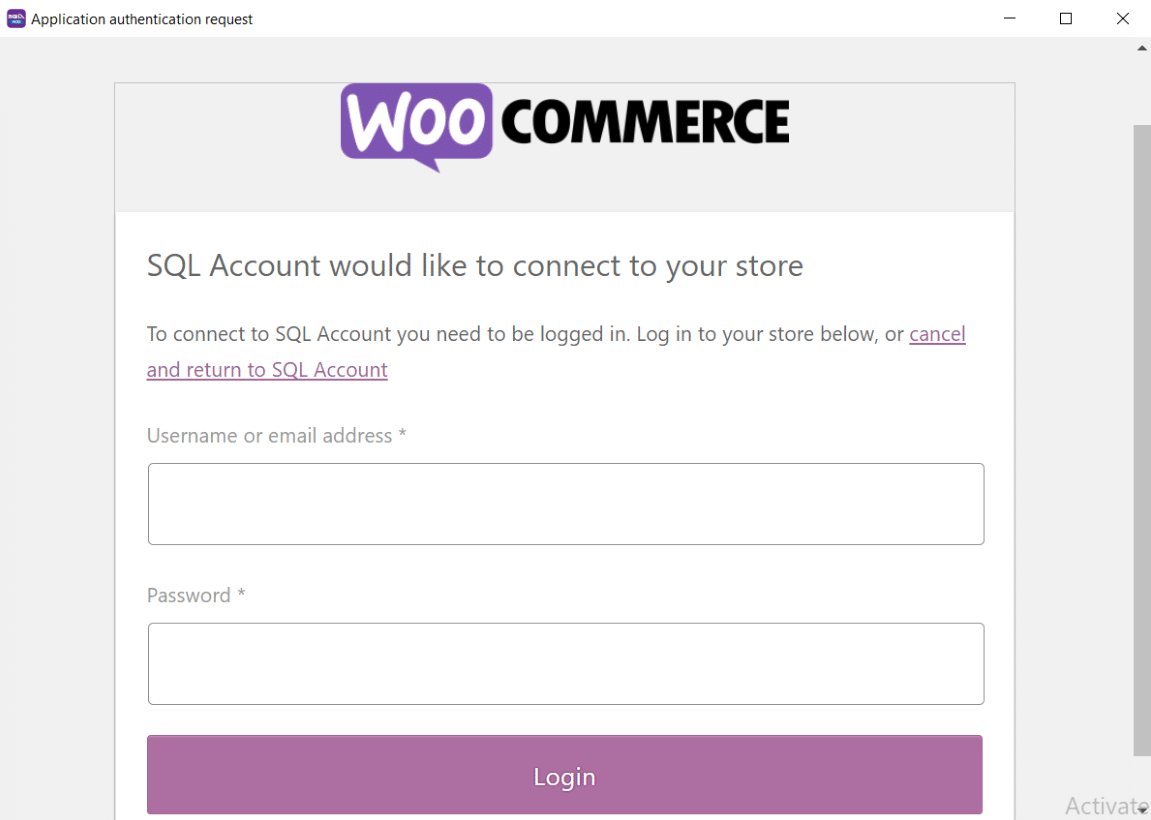1151x820 pixels.
Task: Focus the Password input field
Action: click(x=566, y=664)
